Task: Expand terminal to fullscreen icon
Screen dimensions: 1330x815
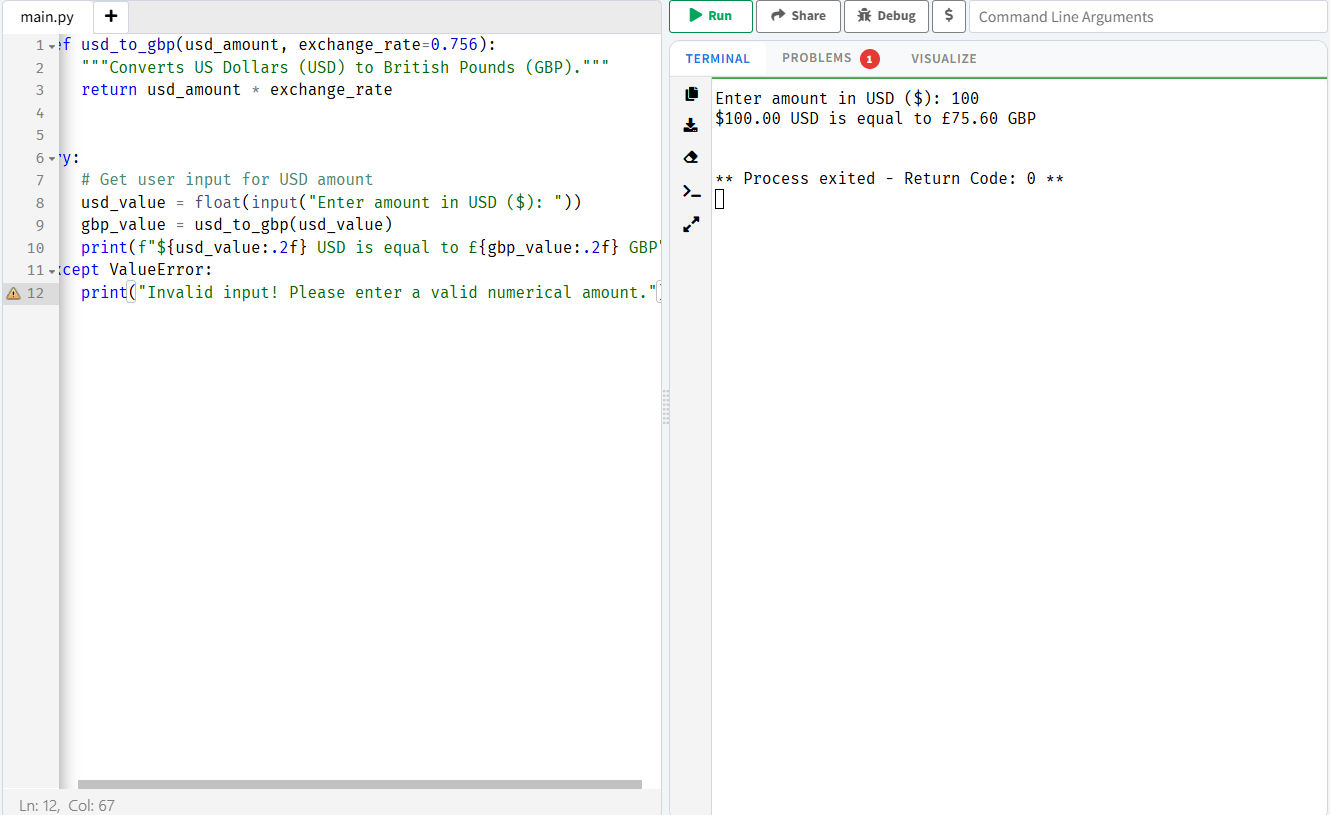Action: click(691, 224)
